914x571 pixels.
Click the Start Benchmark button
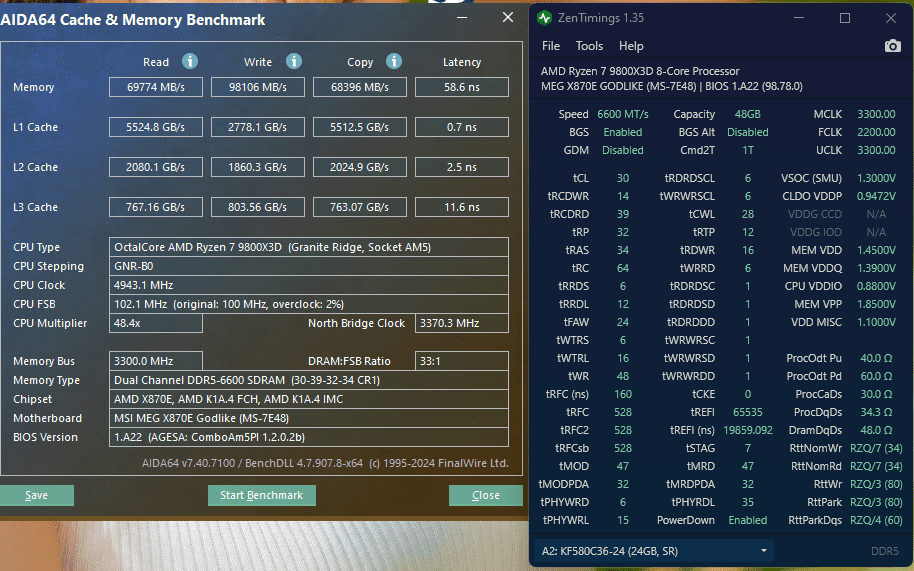262,495
